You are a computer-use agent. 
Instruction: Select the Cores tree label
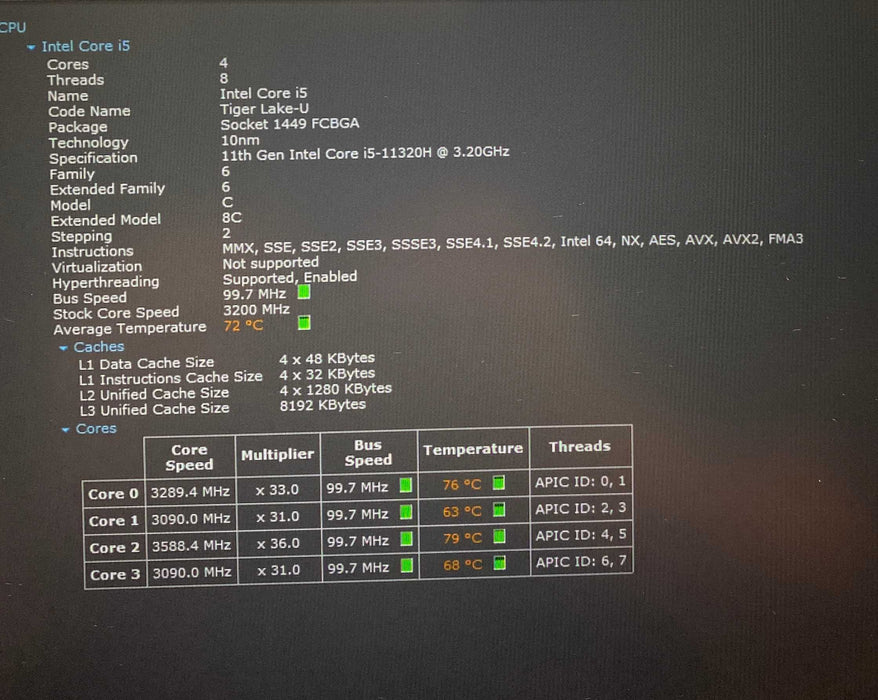(x=96, y=428)
